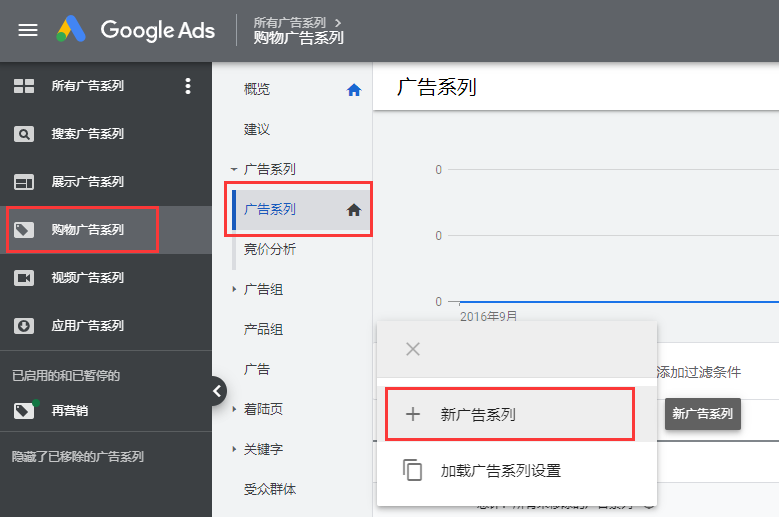Collapse the 广告系列 section in navigation
The width and height of the screenshot is (779, 517).
pyautogui.click(x=234, y=170)
